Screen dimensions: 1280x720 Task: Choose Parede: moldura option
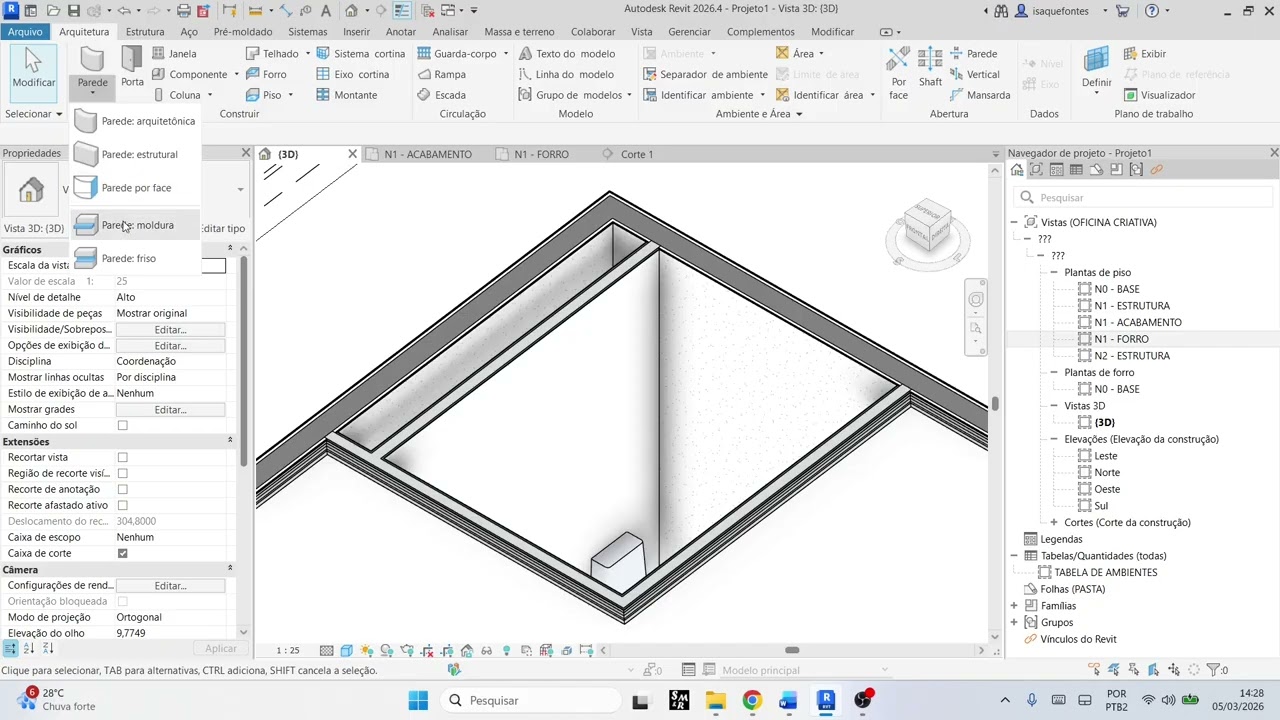click(134, 225)
